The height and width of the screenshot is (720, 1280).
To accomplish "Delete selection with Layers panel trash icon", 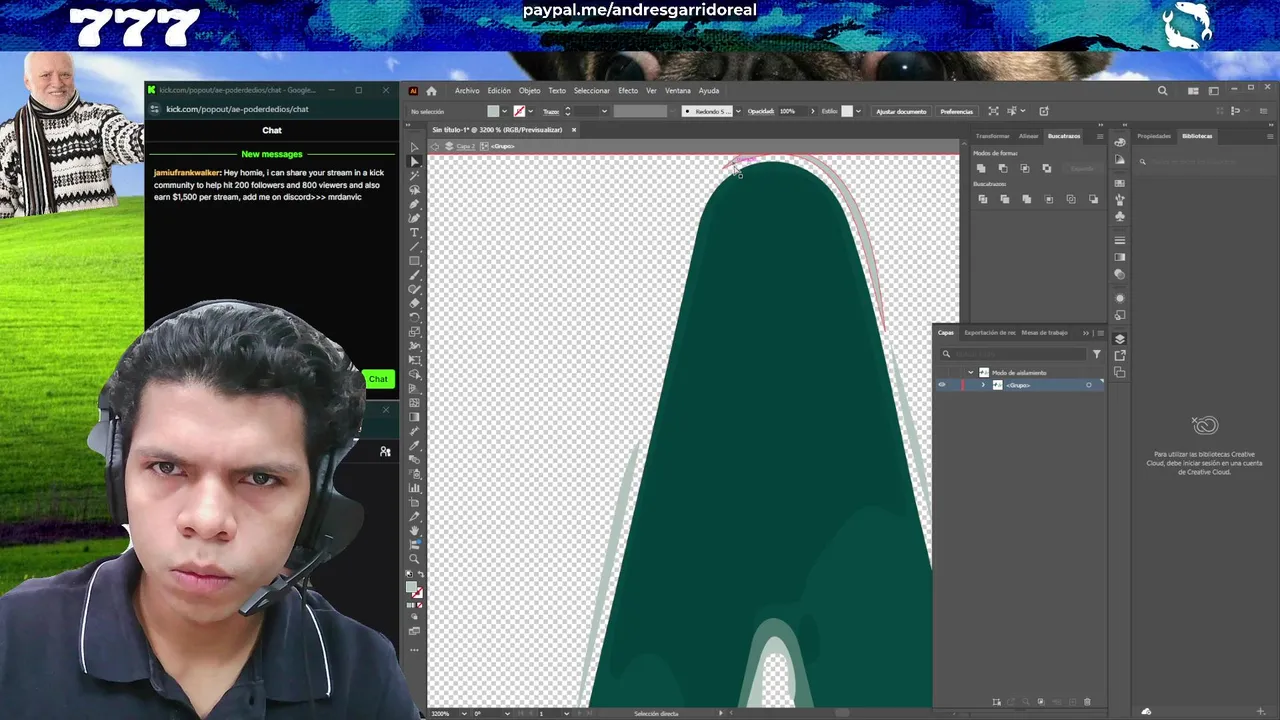I will (1087, 702).
